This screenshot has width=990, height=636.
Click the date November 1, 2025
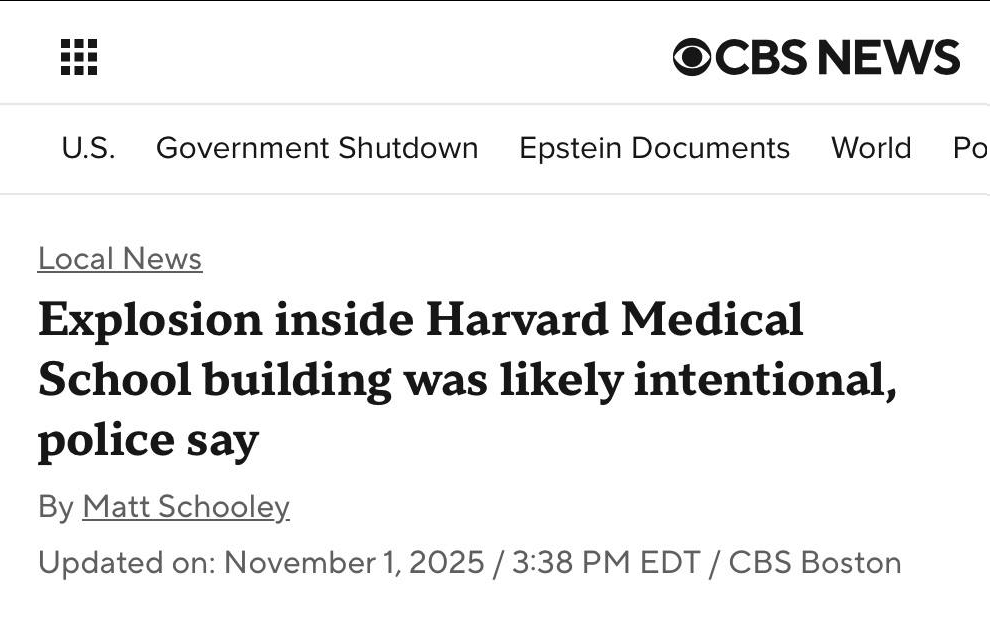pos(355,562)
